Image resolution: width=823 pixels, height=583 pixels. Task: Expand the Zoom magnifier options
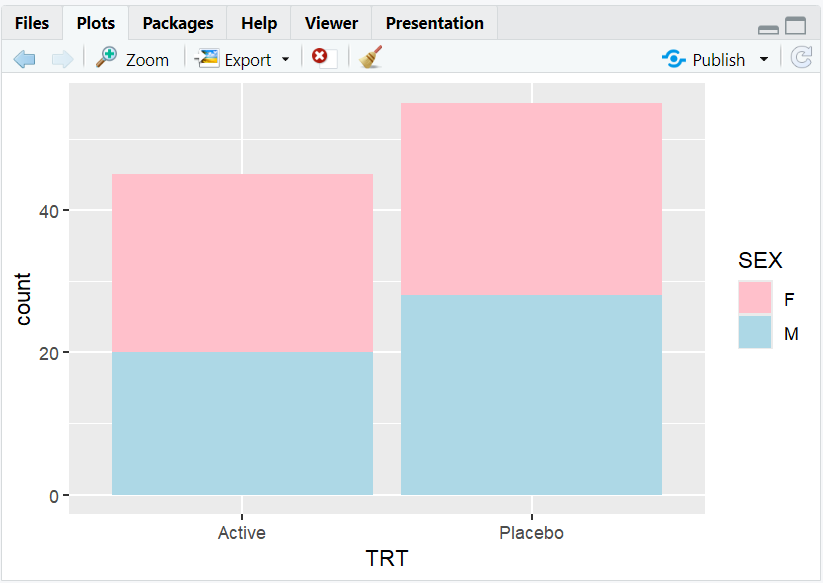(105, 58)
